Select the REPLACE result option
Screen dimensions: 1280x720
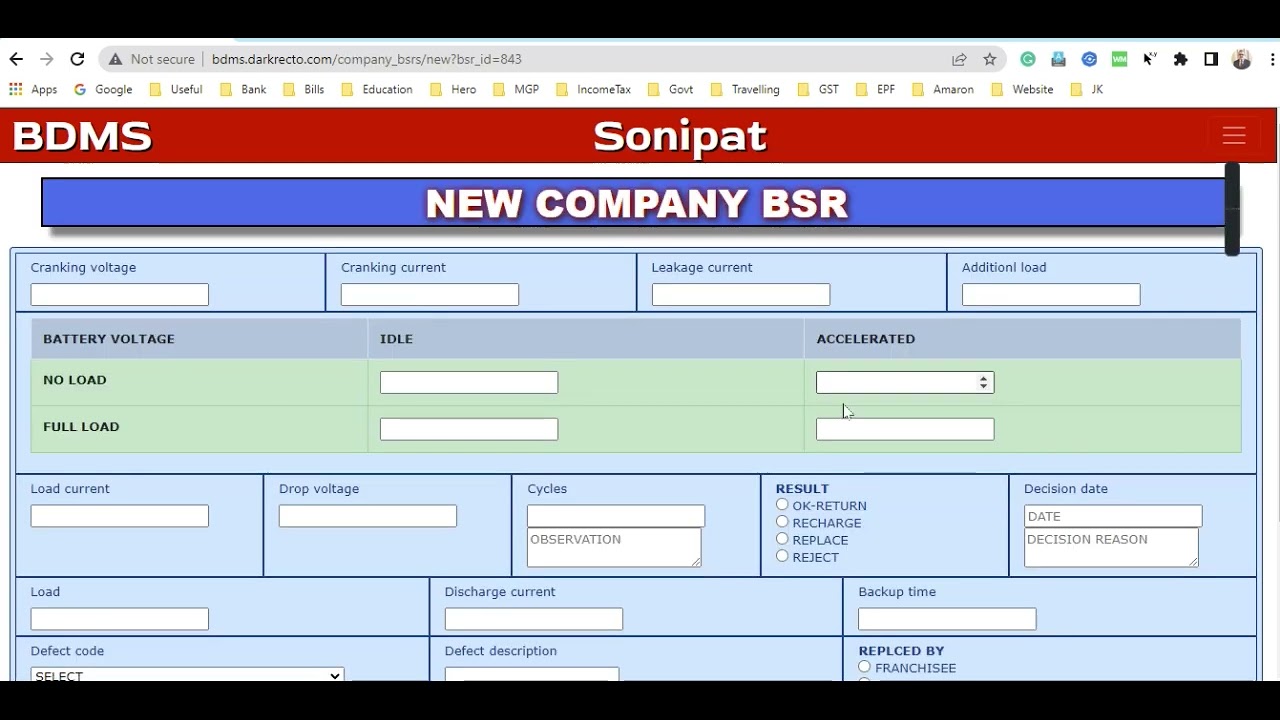point(782,539)
